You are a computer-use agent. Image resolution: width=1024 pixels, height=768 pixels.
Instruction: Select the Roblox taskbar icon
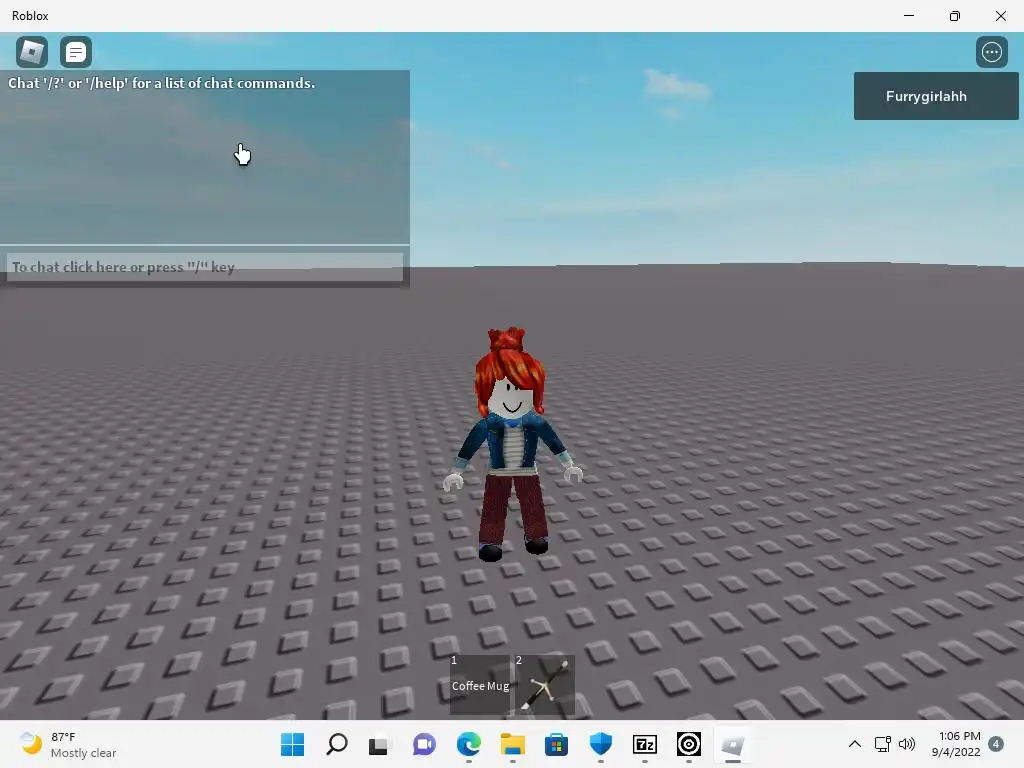[733, 744]
